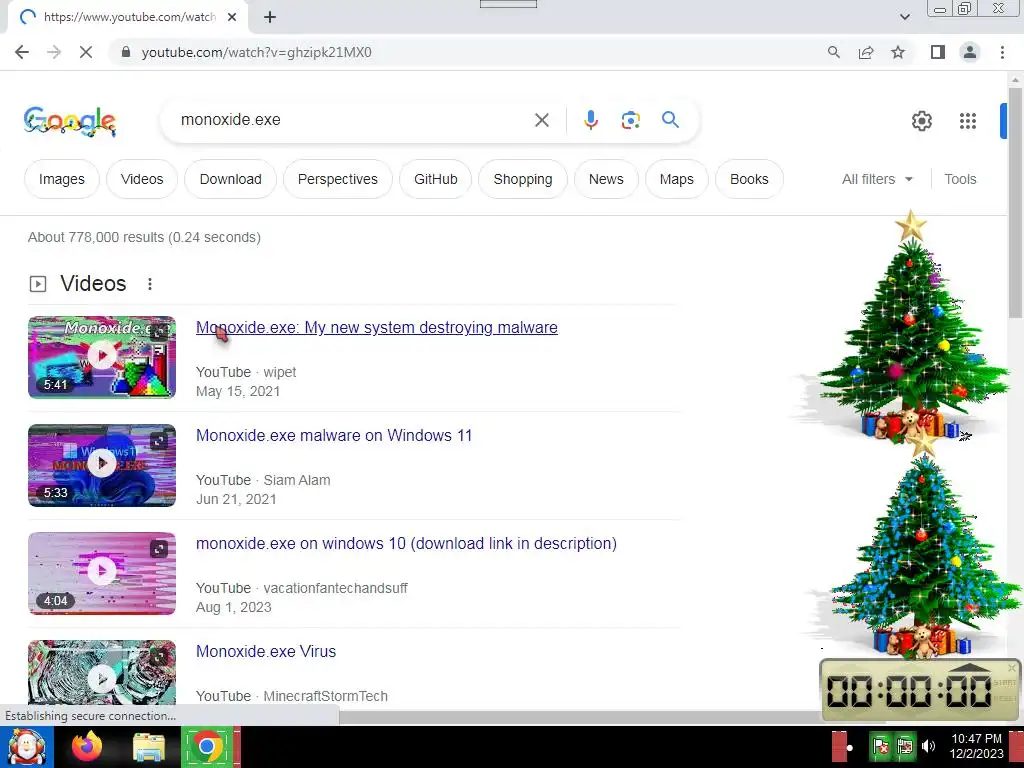Open the Chrome three-dot menu

pos(1002,52)
